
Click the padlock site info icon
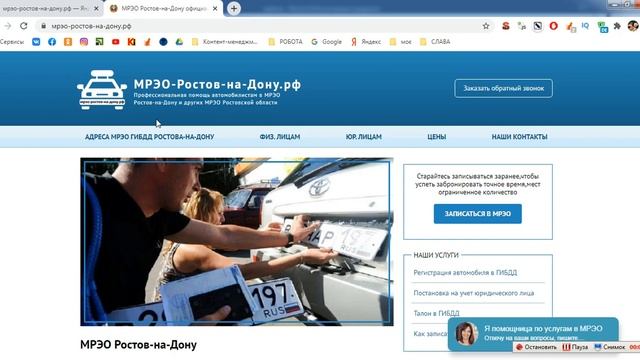[x=43, y=26]
